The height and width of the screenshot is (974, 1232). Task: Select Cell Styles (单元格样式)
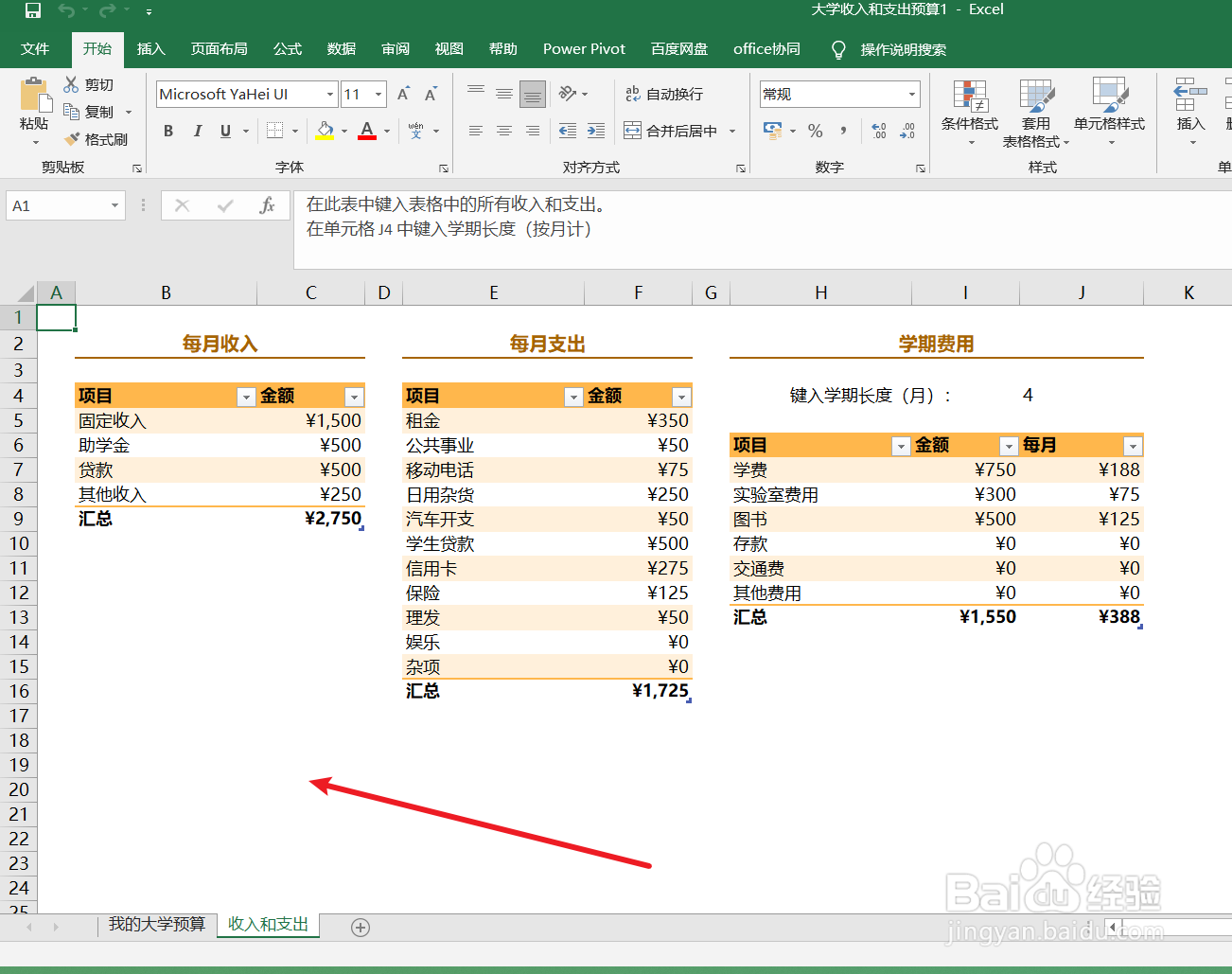[1109, 112]
